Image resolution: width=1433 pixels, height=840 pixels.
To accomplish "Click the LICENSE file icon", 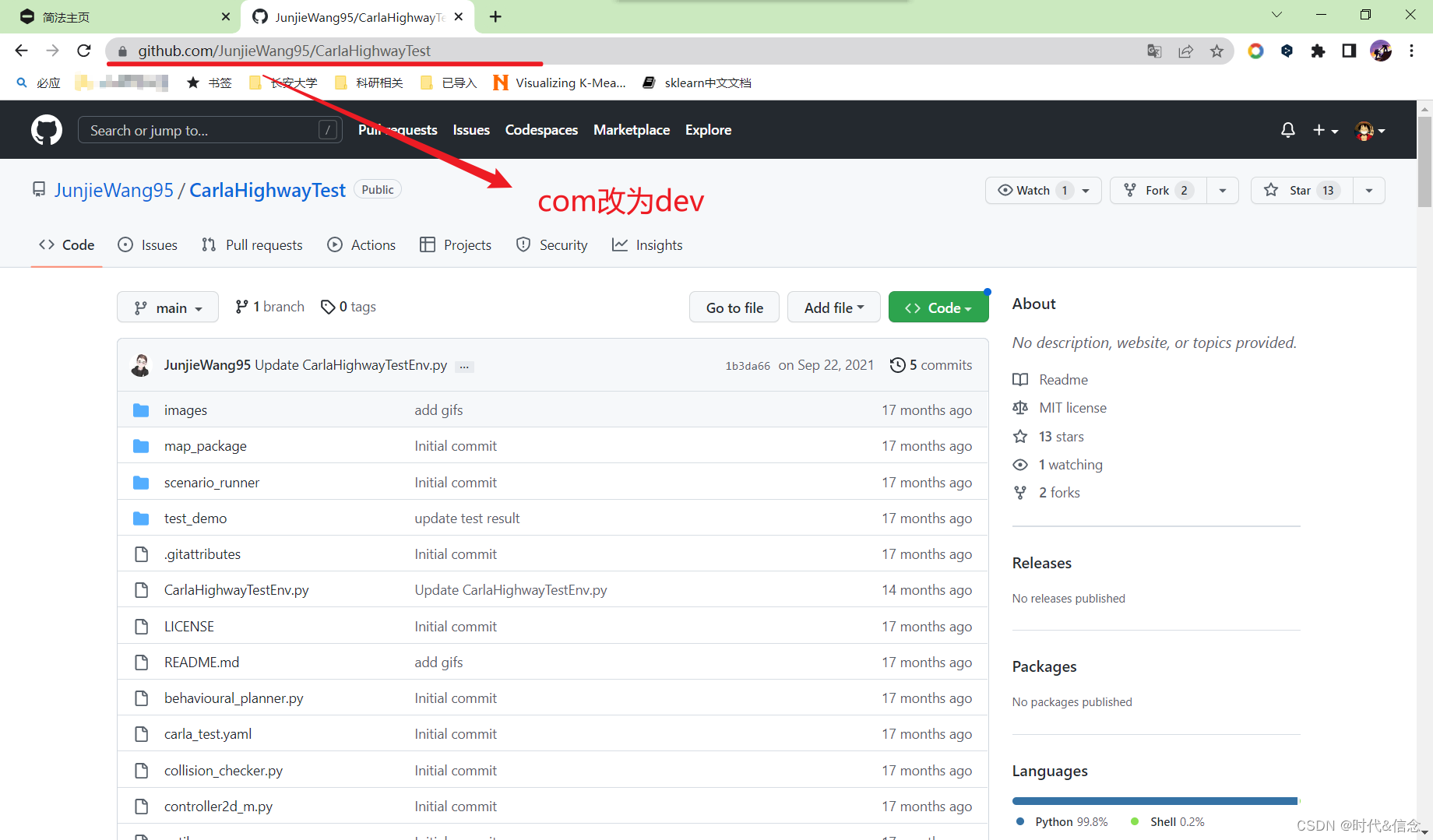I will [x=141, y=627].
